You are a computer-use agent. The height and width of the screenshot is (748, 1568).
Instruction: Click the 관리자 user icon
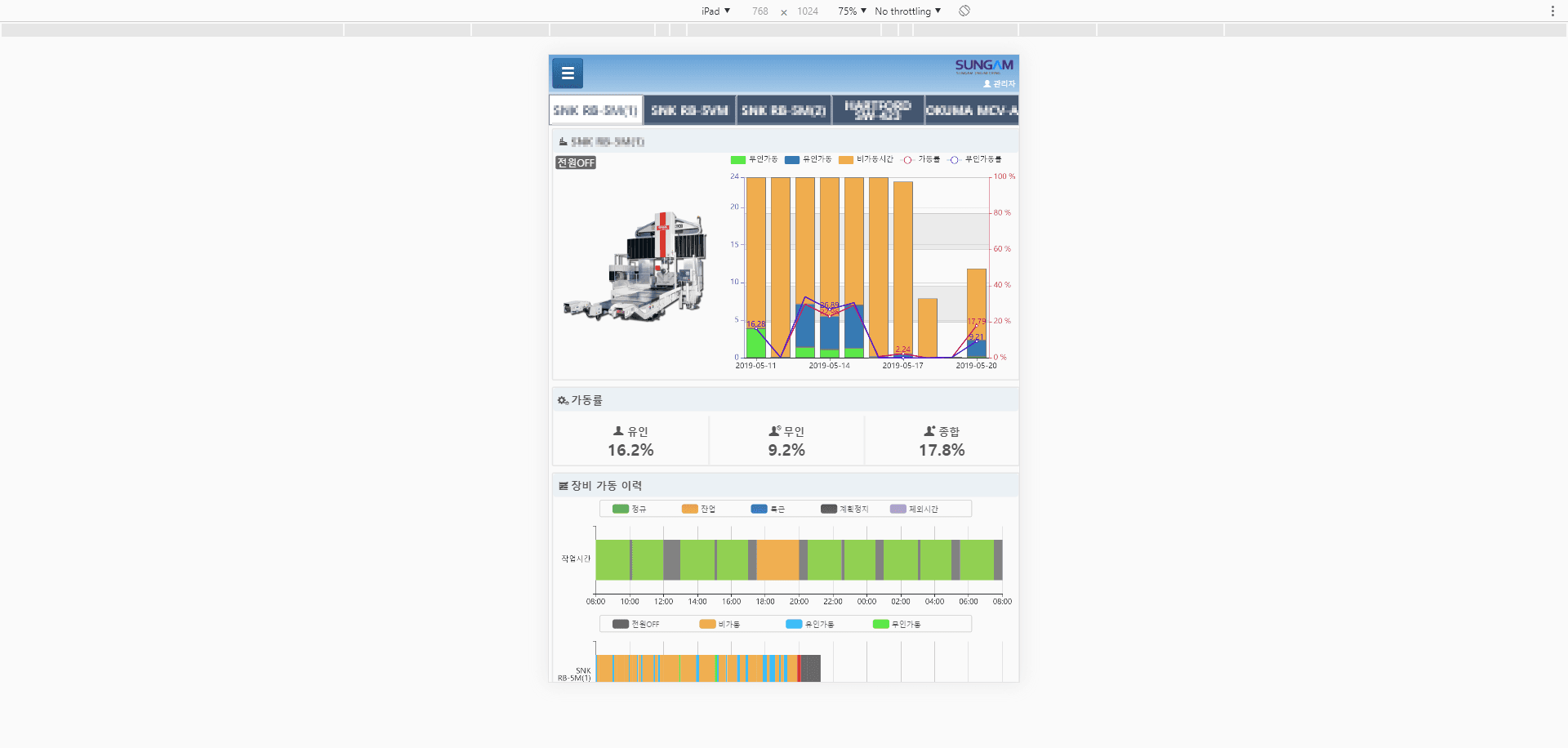[x=987, y=83]
